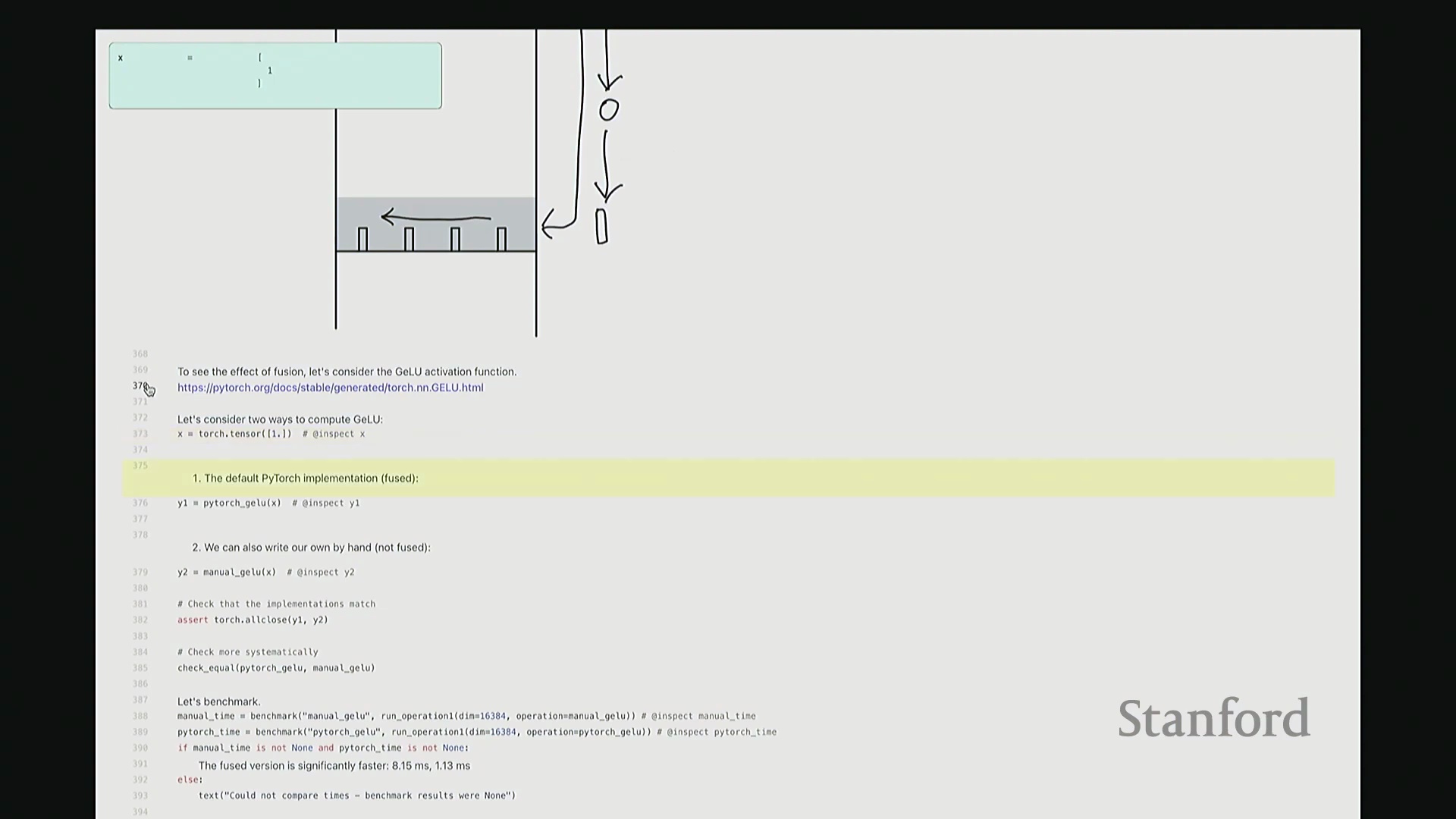Click the left-pointing arrow inside gray box
Image resolution: width=1456 pixels, height=819 pixels.
point(435,218)
